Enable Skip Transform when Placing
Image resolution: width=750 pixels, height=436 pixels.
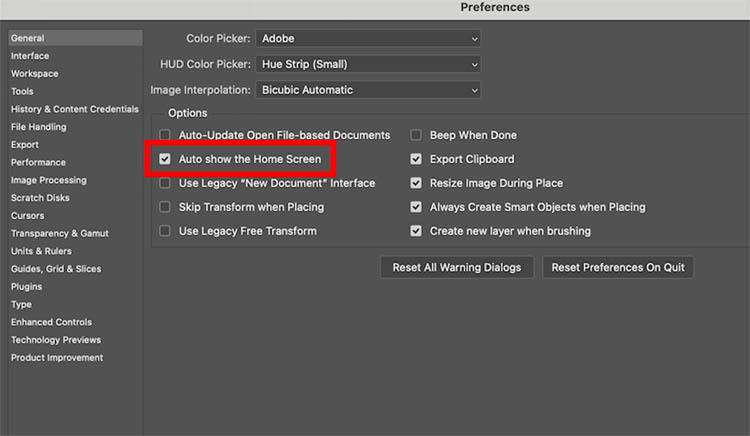(165, 207)
